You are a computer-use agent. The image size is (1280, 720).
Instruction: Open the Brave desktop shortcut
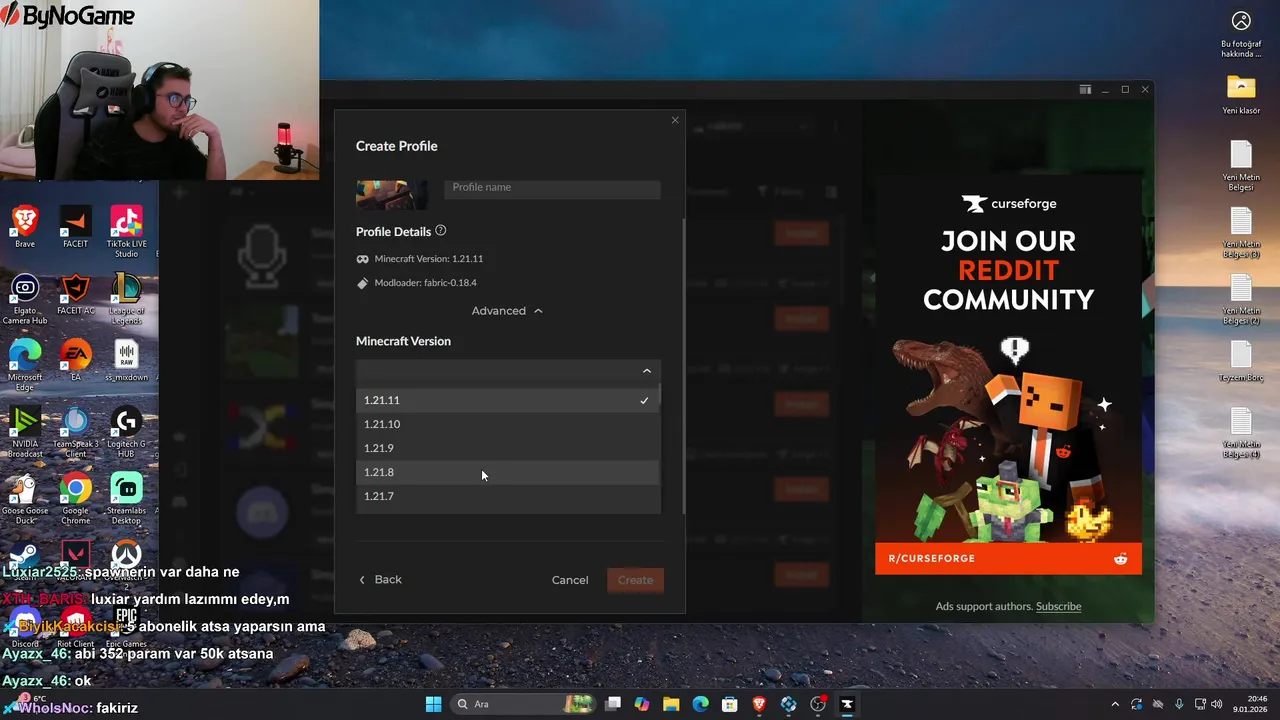coord(25,227)
